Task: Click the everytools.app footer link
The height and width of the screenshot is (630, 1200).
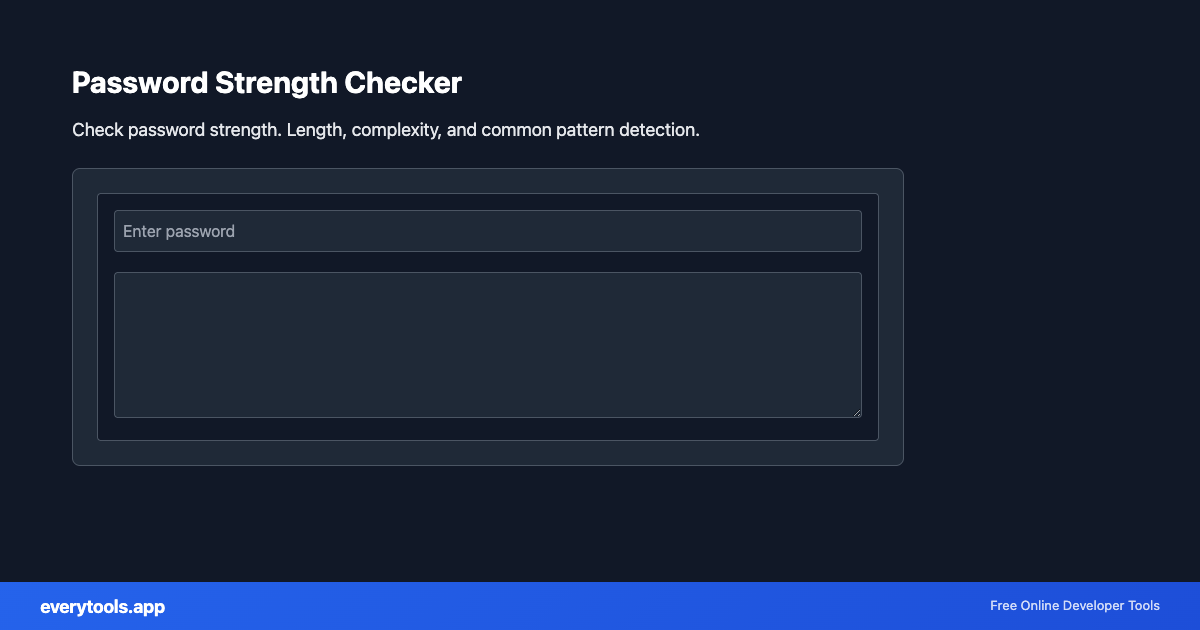Action: tap(103, 606)
